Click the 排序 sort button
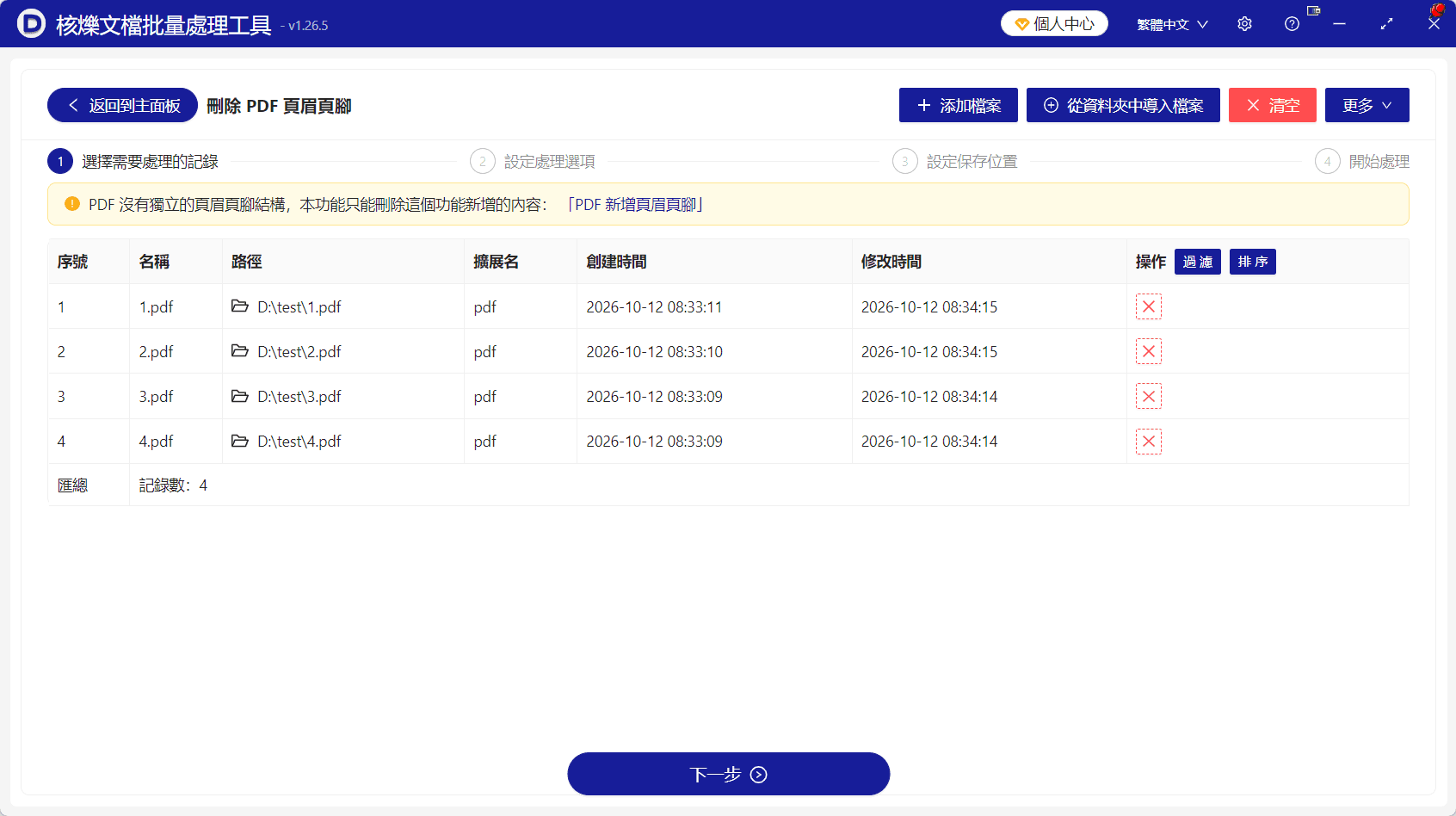 (1253, 262)
